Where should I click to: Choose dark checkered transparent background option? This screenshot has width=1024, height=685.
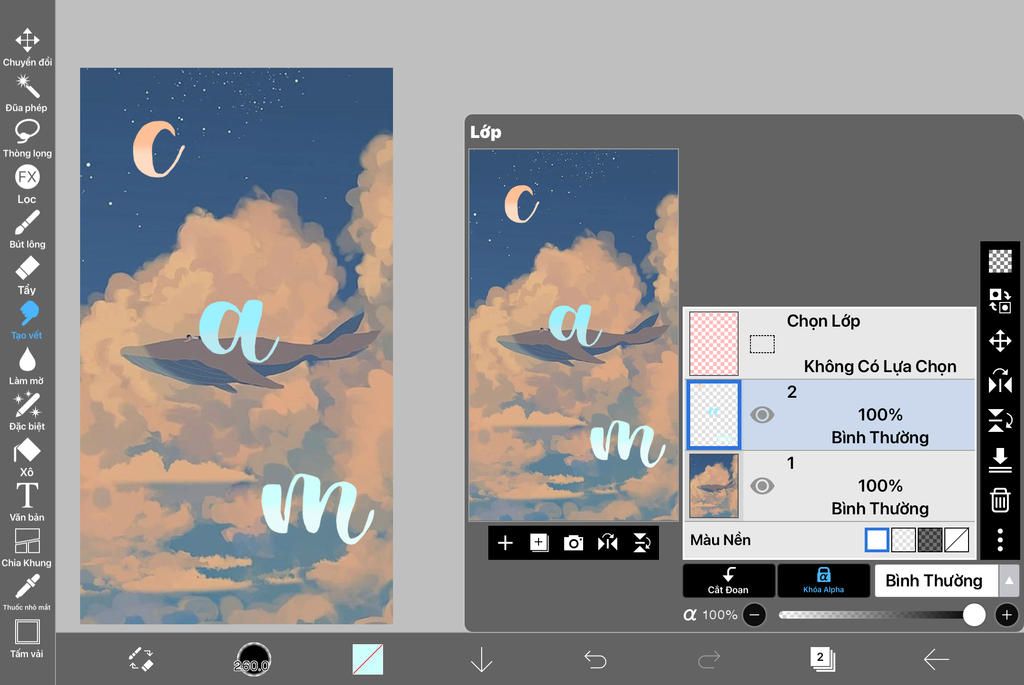[930, 540]
